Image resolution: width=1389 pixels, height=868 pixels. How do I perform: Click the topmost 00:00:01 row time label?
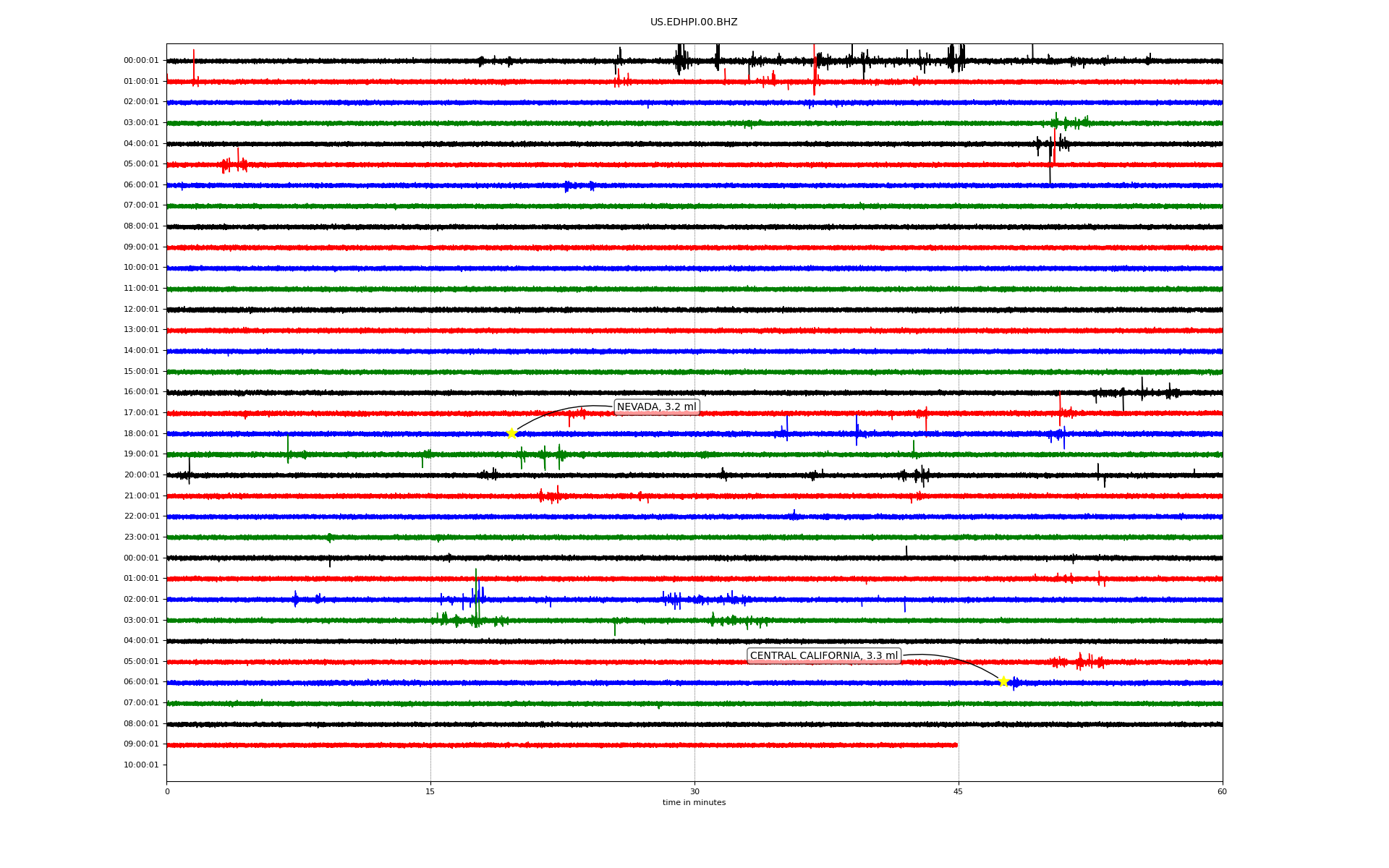(141, 61)
